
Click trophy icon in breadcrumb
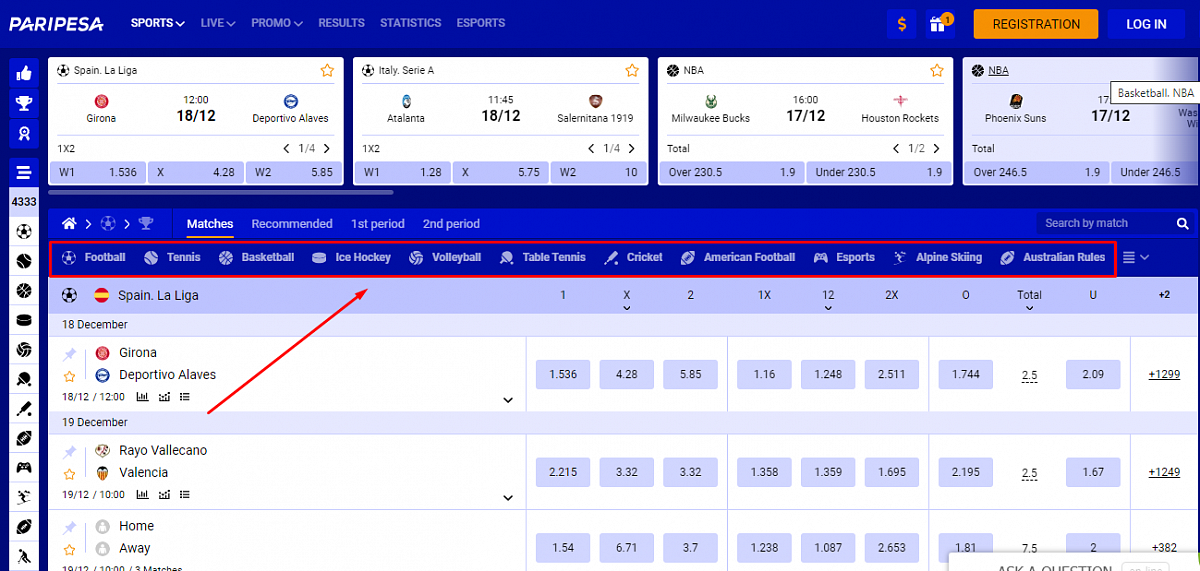coord(146,223)
